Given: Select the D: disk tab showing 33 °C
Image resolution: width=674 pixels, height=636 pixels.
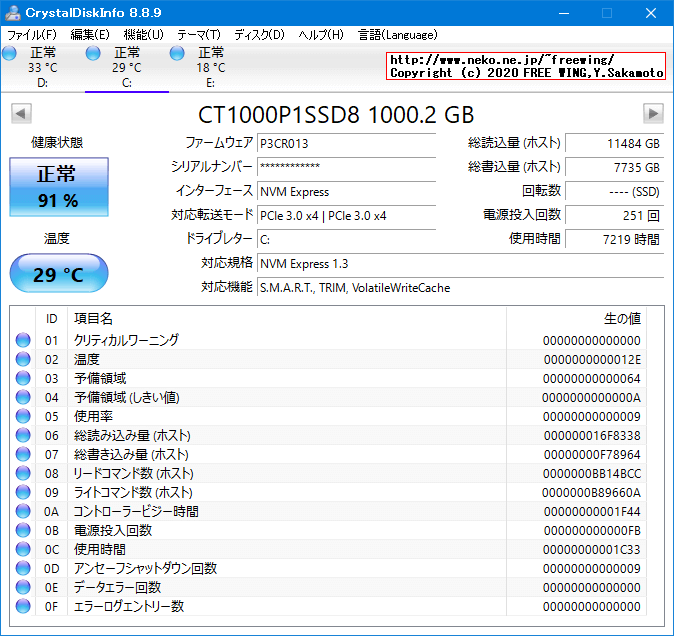Looking at the screenshot, I should coord(43,68).
